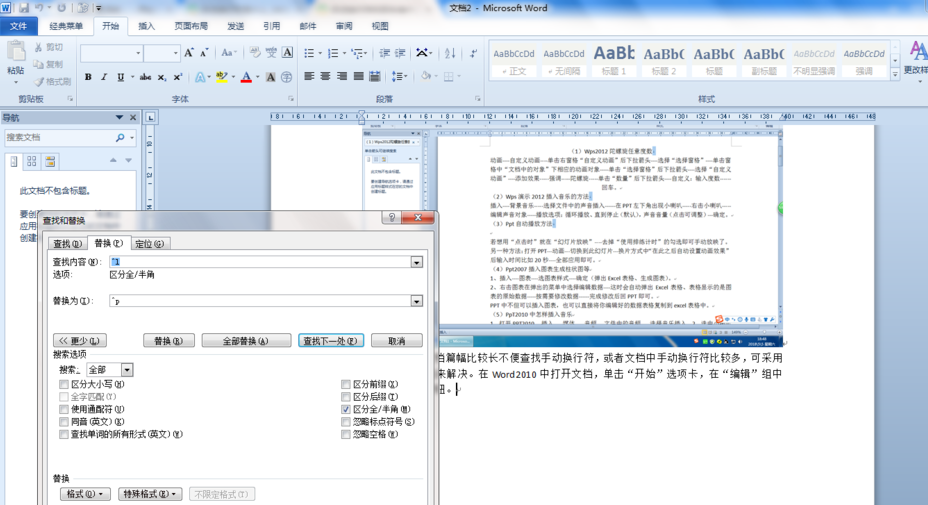Click the Save icon in quick access toolbar
This screenshot has height=505, width=928.
pyautogui.click(x=24, y=8)
